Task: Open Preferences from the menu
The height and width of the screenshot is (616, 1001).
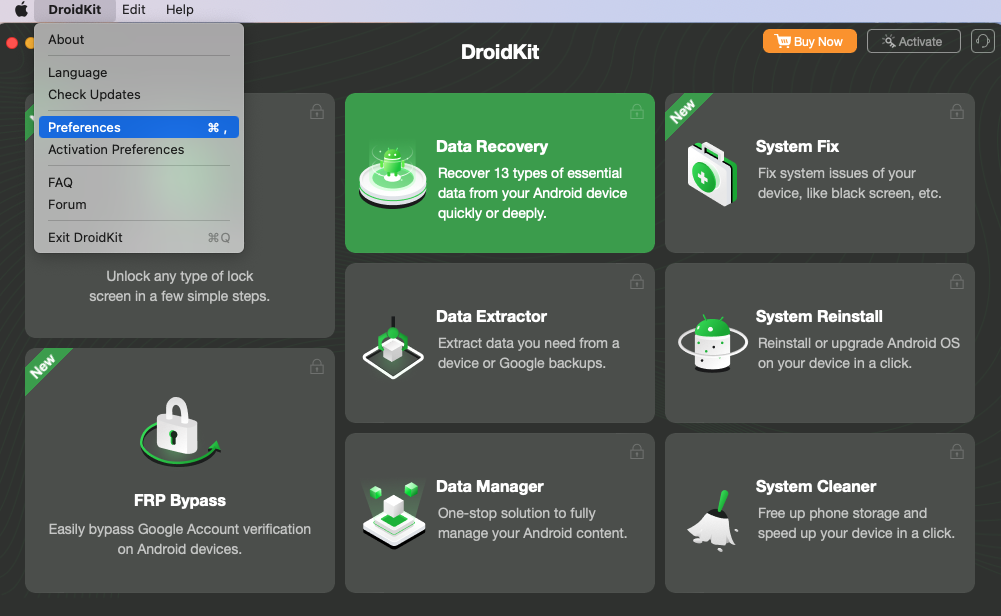Action: 139,127
